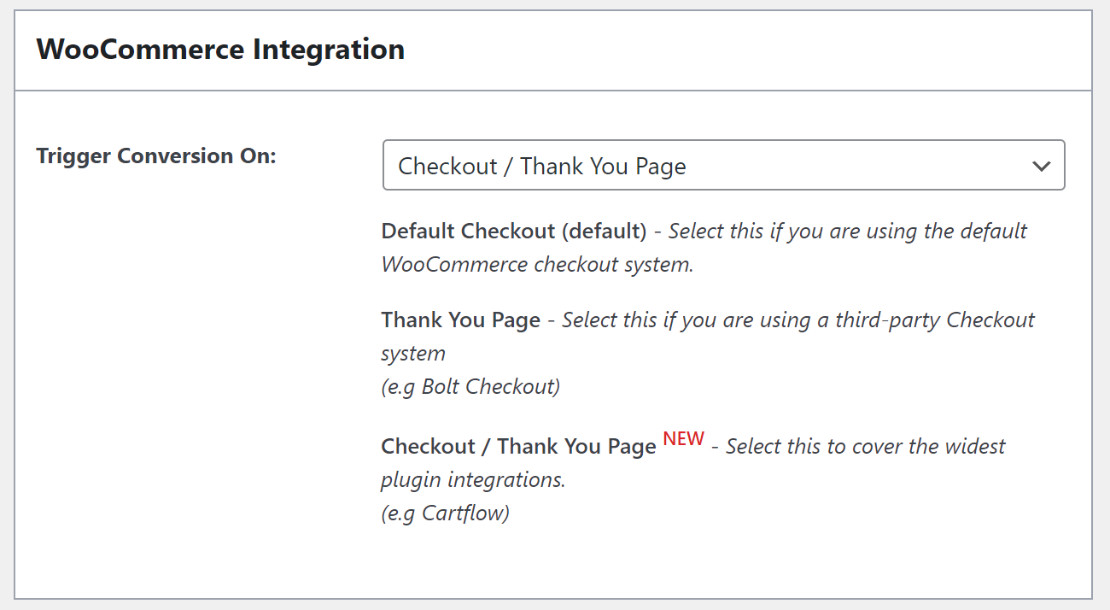Click the word 'system' under Thank You Page
The width and height of the screenshot is (1110, 610).
[413, 354]
